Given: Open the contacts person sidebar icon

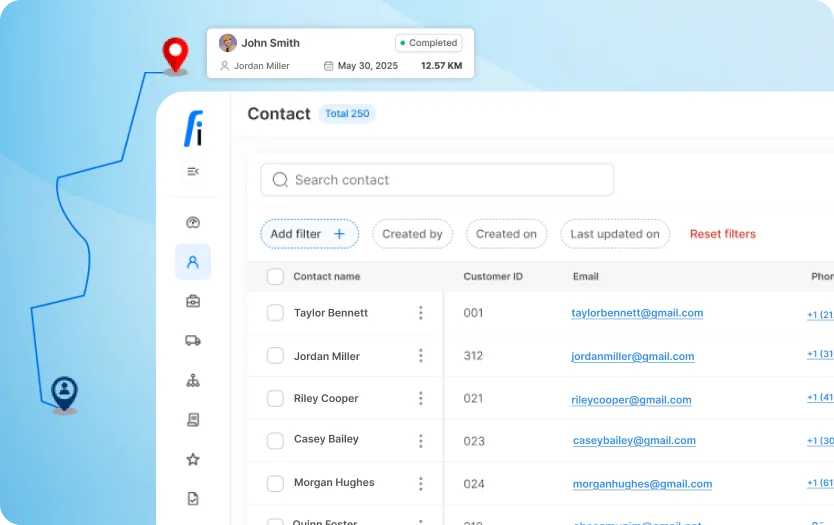Looking at the screenshot, I should coord(193,262).
